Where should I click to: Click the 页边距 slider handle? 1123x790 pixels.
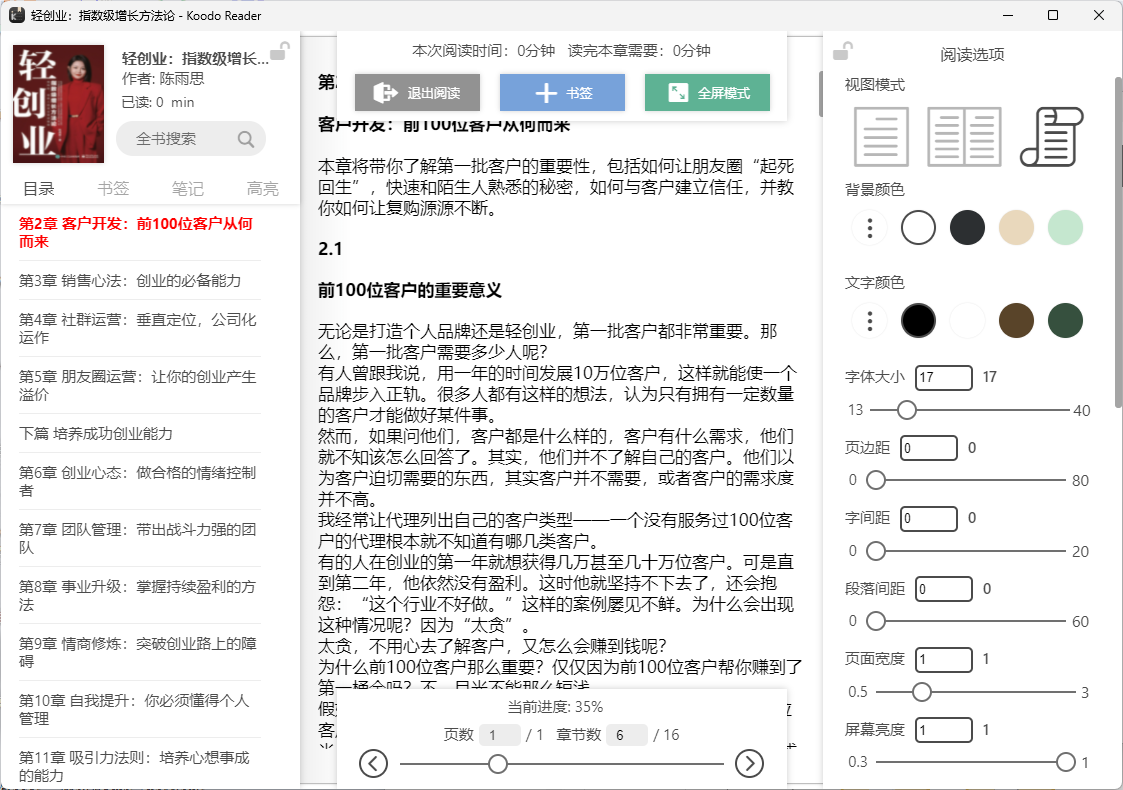point(876,480)
